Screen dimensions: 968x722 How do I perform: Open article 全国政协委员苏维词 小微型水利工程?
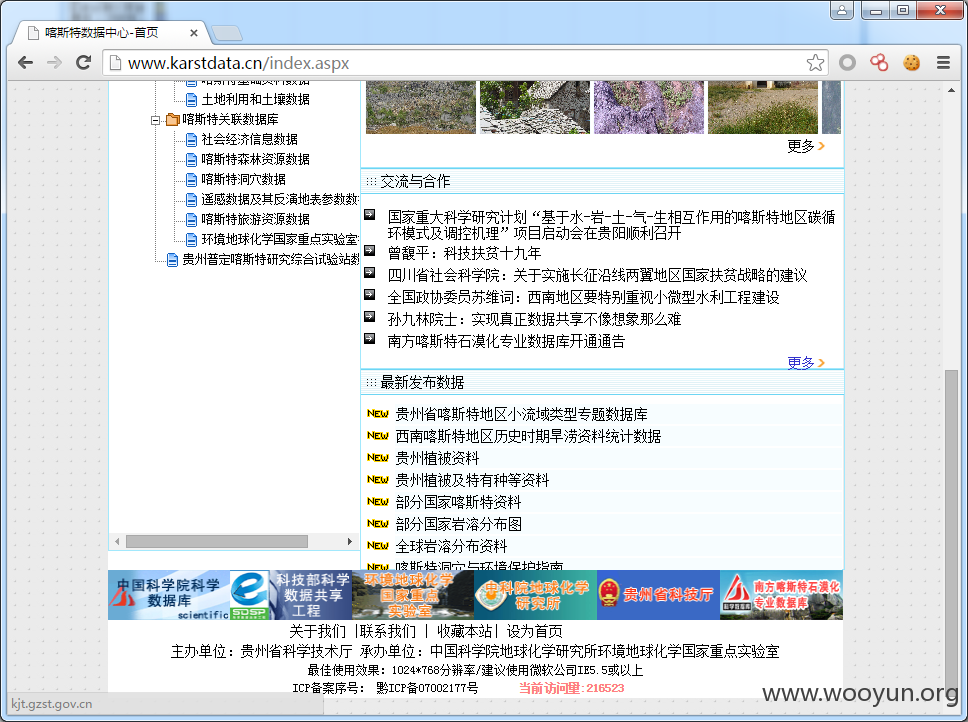click(583, 297)
